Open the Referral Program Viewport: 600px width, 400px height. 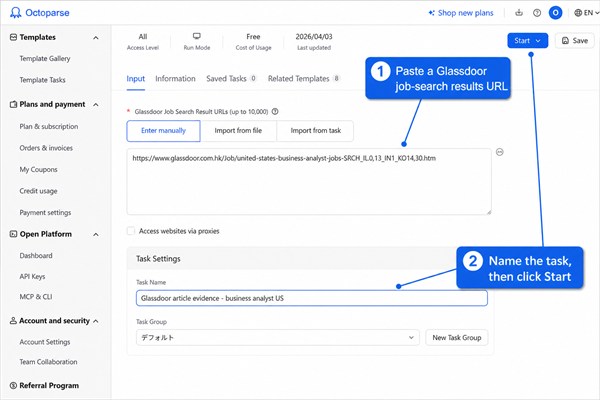pyautogui.click(x=49, y=385)
